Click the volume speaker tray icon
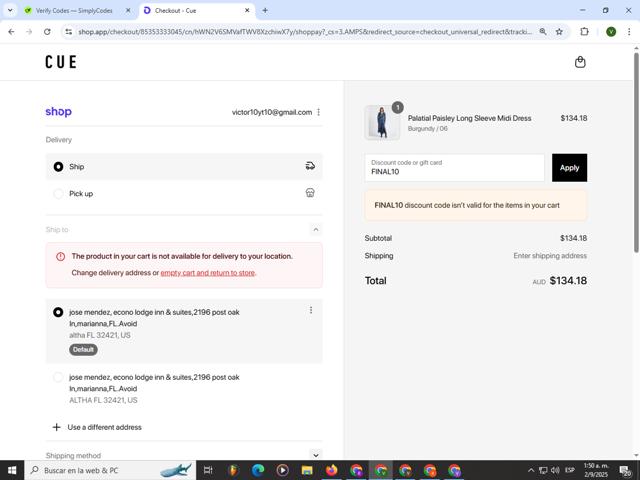Viewport: 640px width, 480px height. point(555,470)
